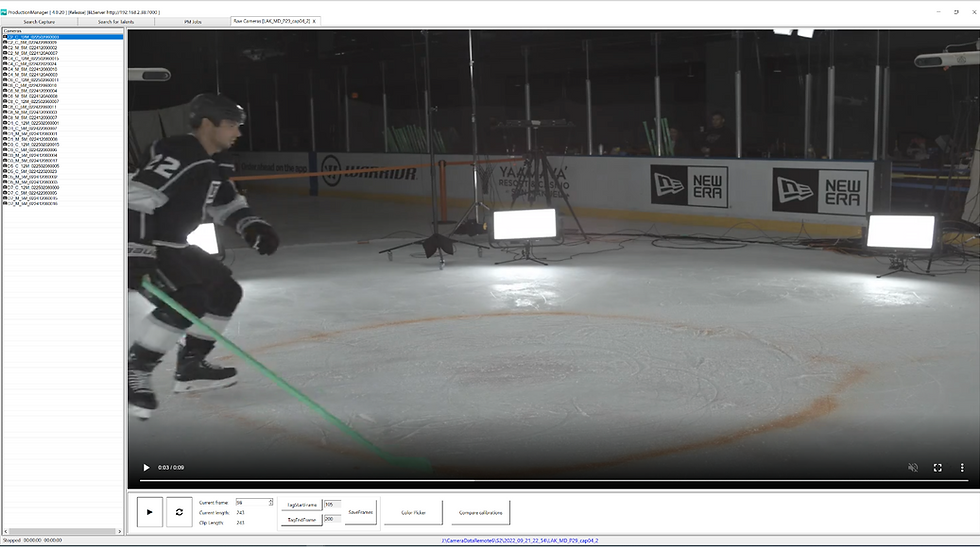Click the SaveFrames button

tap(361, 512)
